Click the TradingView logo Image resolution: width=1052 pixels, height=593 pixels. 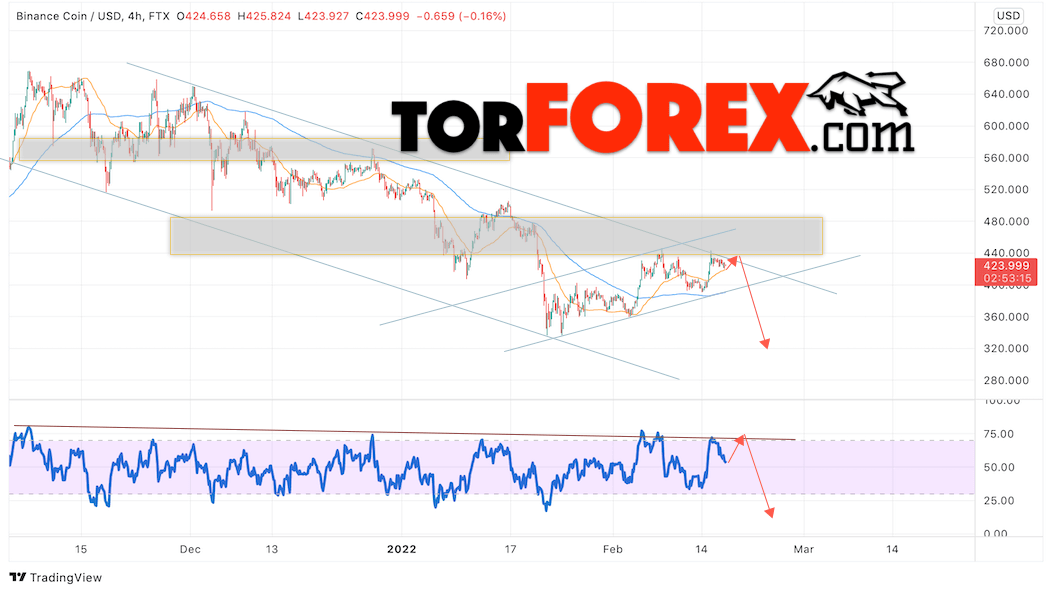56,578
